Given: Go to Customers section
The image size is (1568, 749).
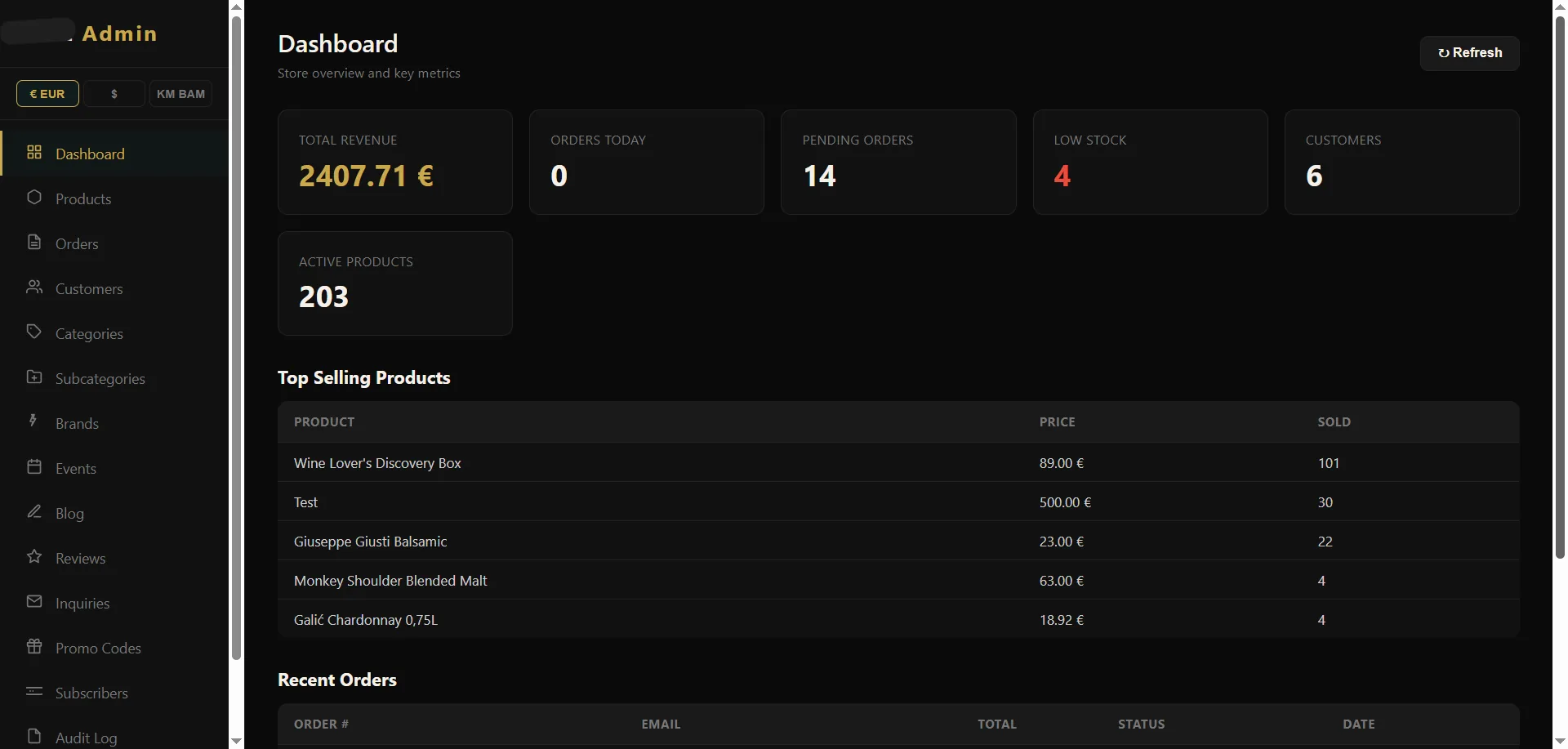Looking at the screenshot, I should [x=114, y=288].
